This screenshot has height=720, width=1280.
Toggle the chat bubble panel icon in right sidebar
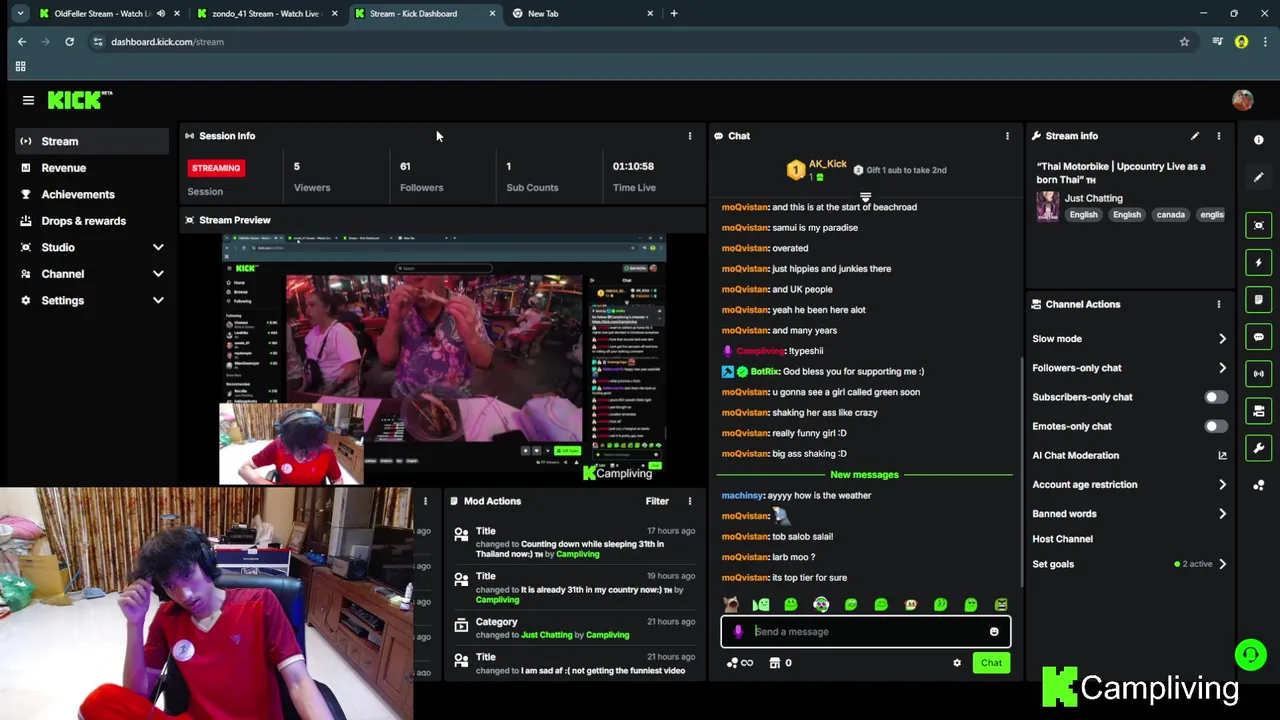coord(1258,337)
